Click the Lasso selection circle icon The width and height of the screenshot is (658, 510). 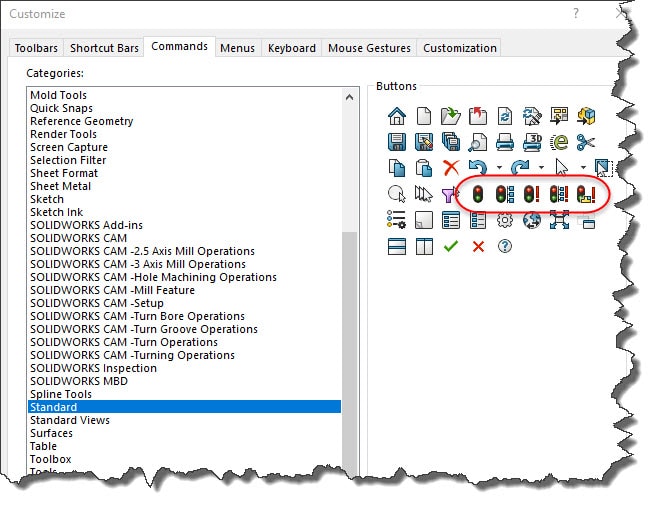pyautogui.click(x=397, y=194)
